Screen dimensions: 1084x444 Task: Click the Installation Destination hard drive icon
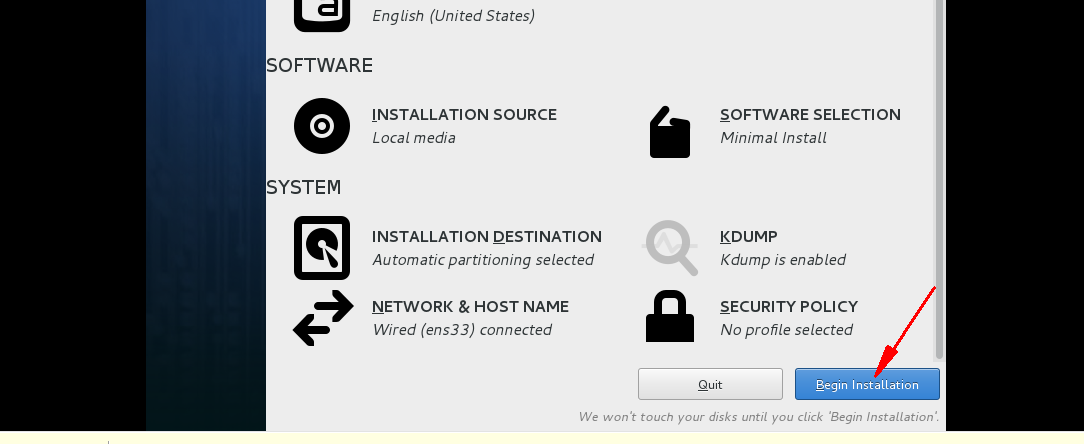322,248
